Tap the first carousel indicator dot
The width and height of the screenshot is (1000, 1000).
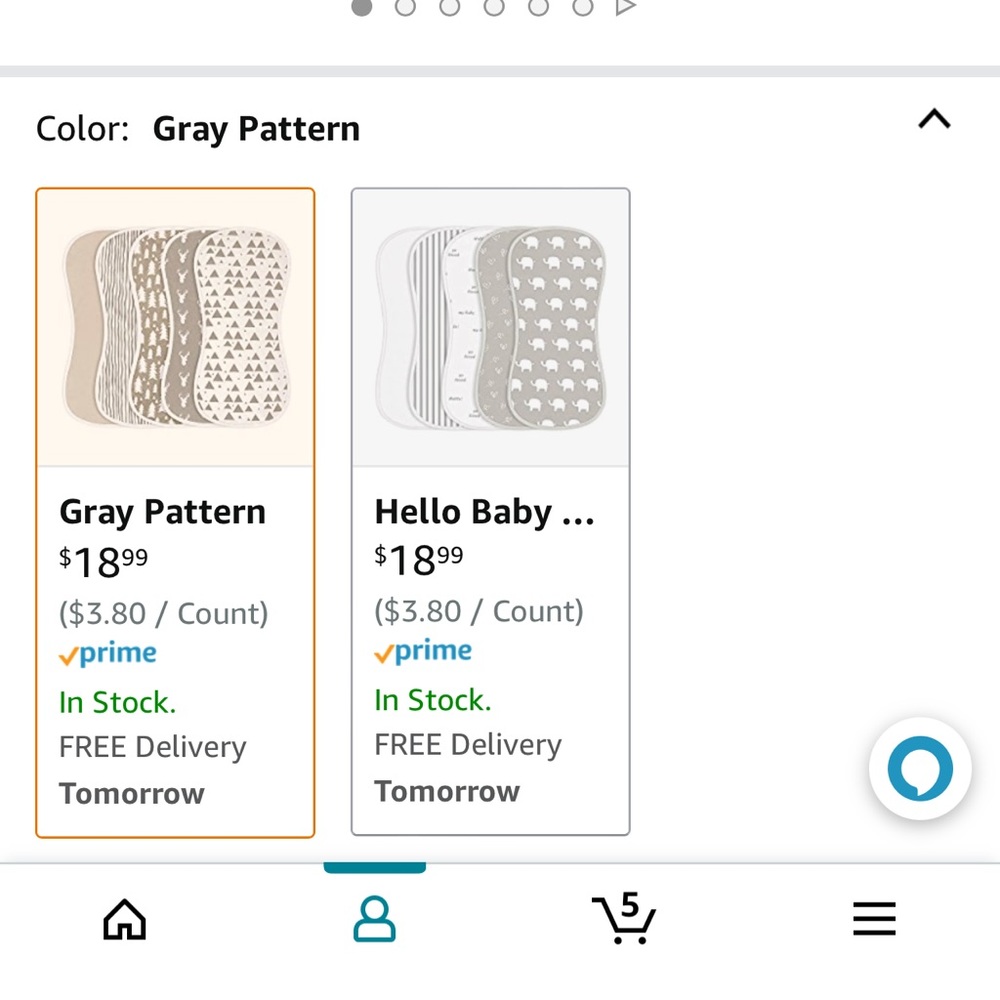[361, 7]
